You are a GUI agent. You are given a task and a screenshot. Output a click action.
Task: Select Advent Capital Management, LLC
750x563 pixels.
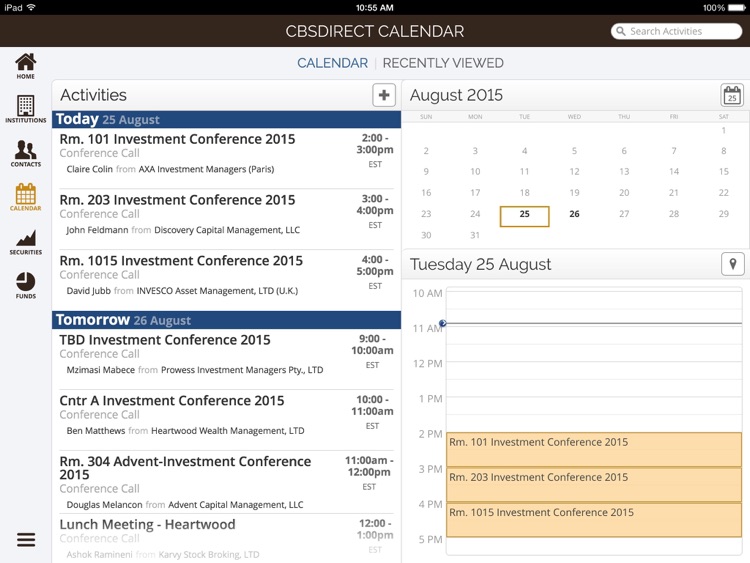[x=236, y=505]
